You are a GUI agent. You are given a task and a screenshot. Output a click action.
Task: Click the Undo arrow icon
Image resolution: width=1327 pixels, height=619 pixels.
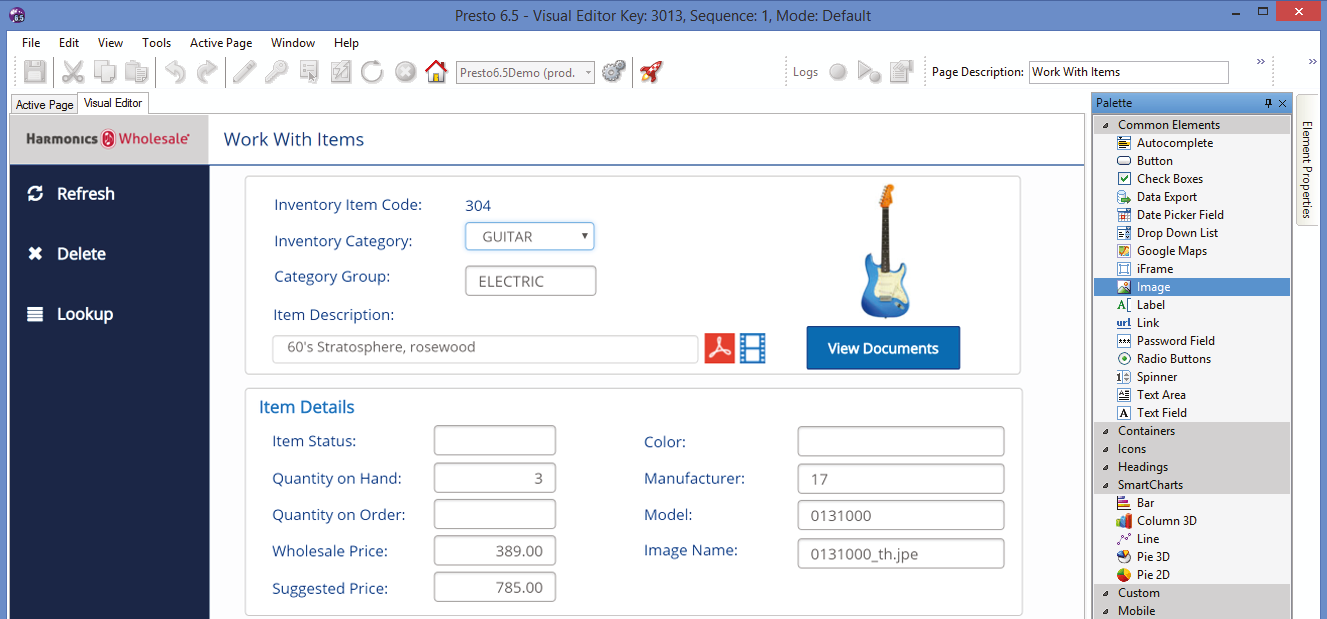pyautogui.click(x=175, y=72)
